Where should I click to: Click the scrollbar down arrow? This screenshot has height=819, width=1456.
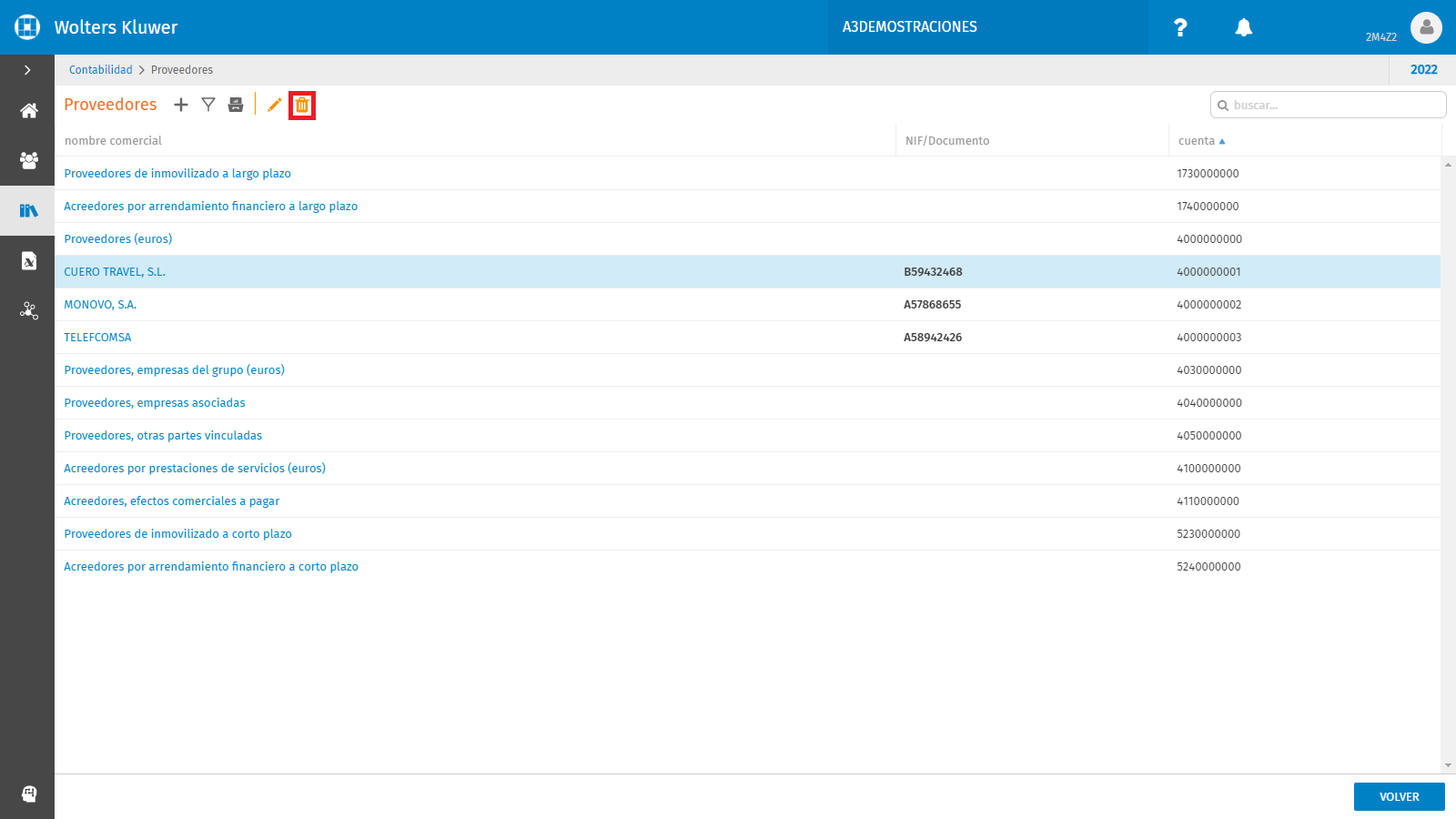(x=1448, y=765)
